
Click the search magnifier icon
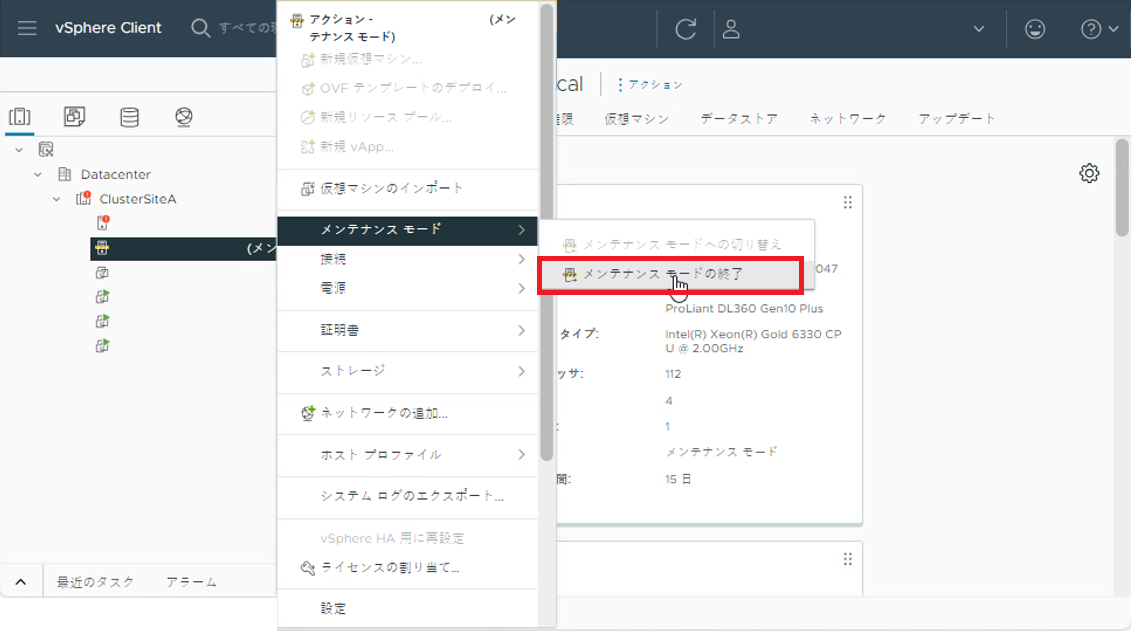[x=200, y=28]
